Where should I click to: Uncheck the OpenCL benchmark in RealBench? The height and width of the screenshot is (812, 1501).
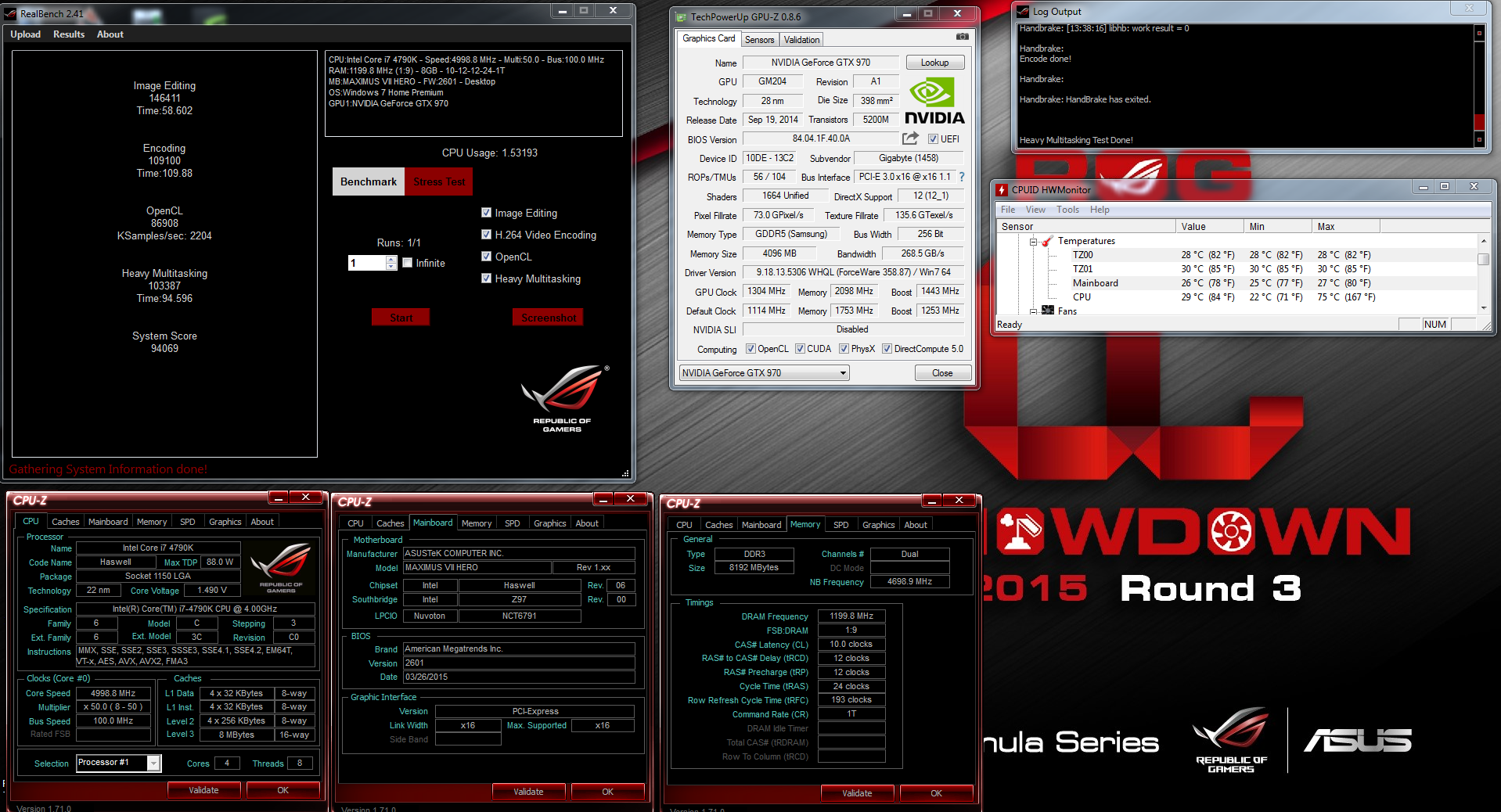486,257
